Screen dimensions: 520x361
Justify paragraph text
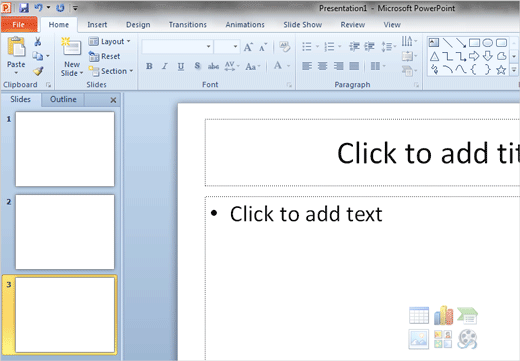(354, 66)
